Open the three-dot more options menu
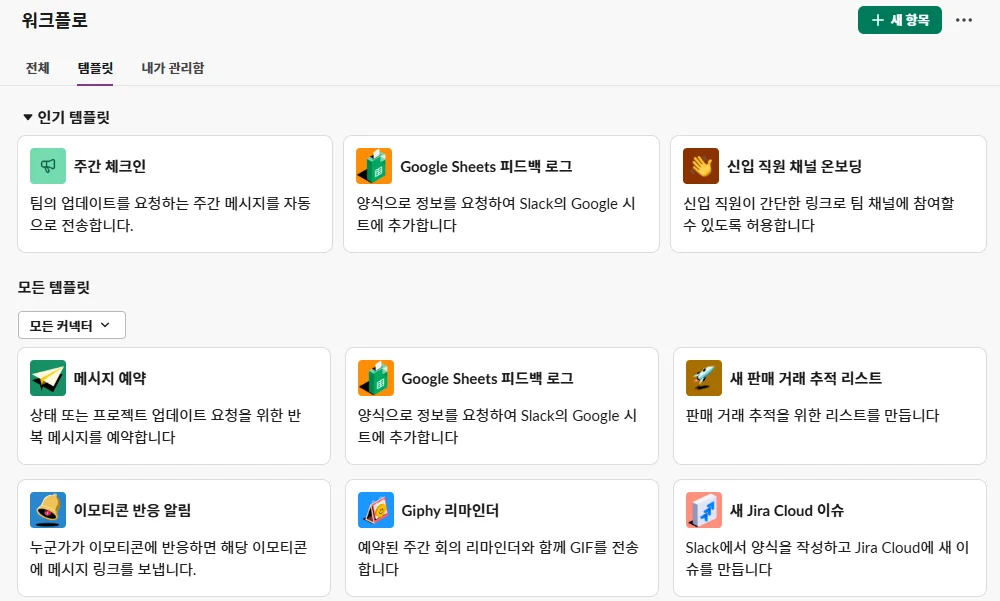This screenshot has width=1000, height=601. (x=964, y=20)
